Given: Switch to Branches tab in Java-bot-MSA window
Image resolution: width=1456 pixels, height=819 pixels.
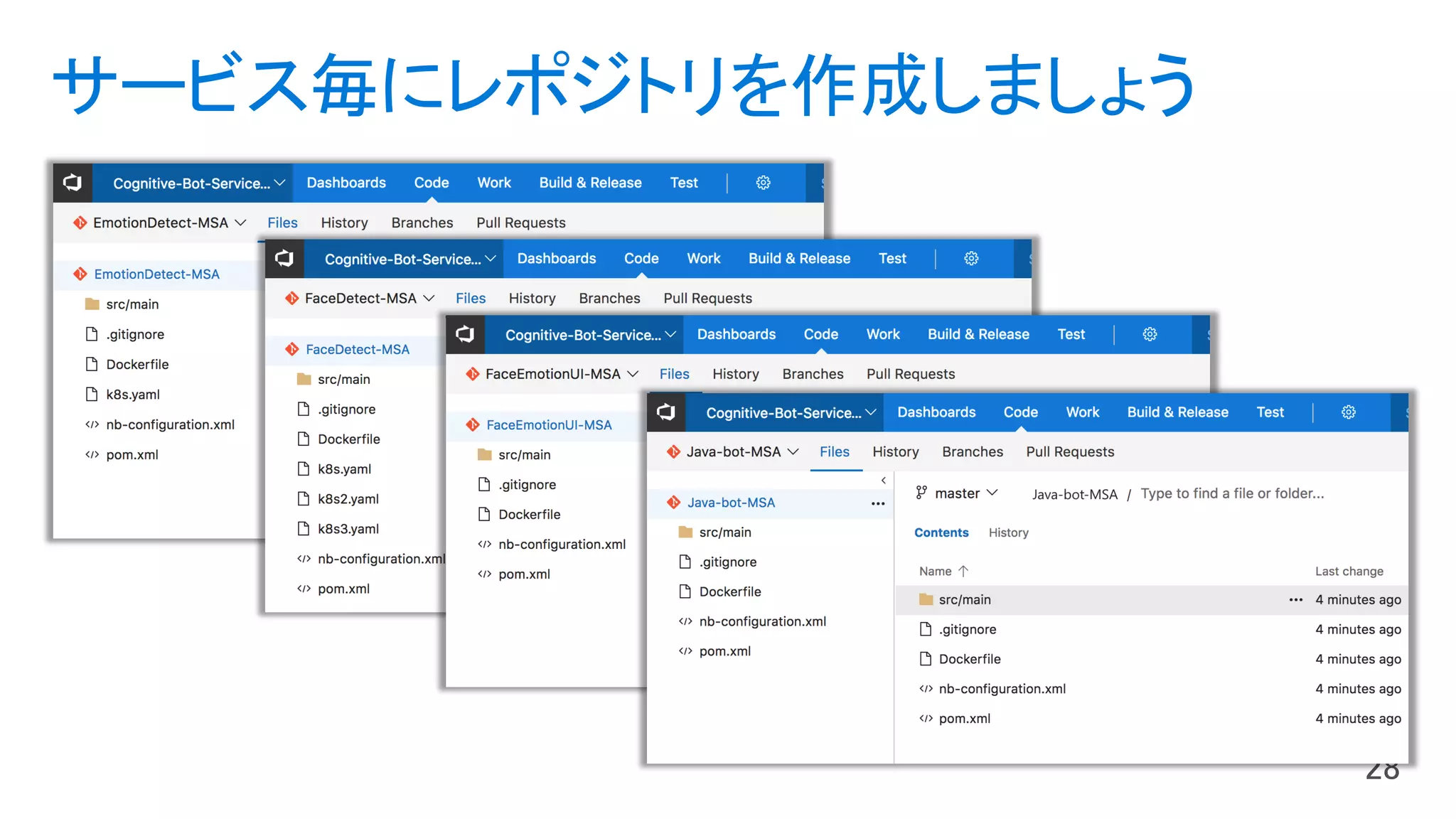Looking at the screenshot, I should 973,451.
